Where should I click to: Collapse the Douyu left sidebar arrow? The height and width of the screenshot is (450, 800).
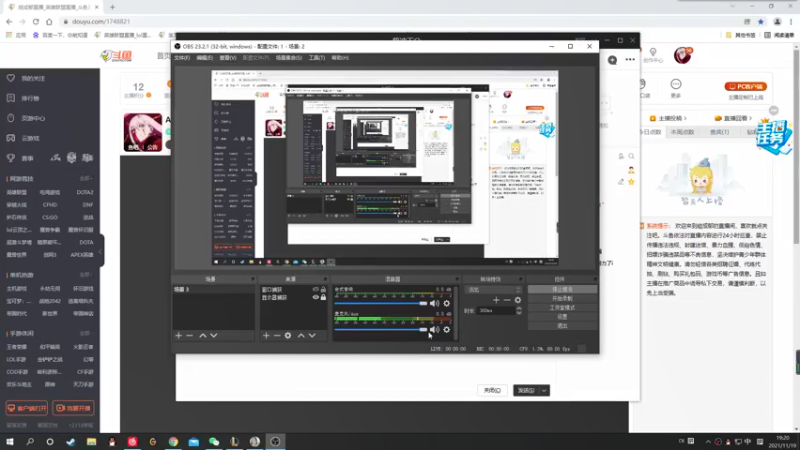(x=101, y=251)
